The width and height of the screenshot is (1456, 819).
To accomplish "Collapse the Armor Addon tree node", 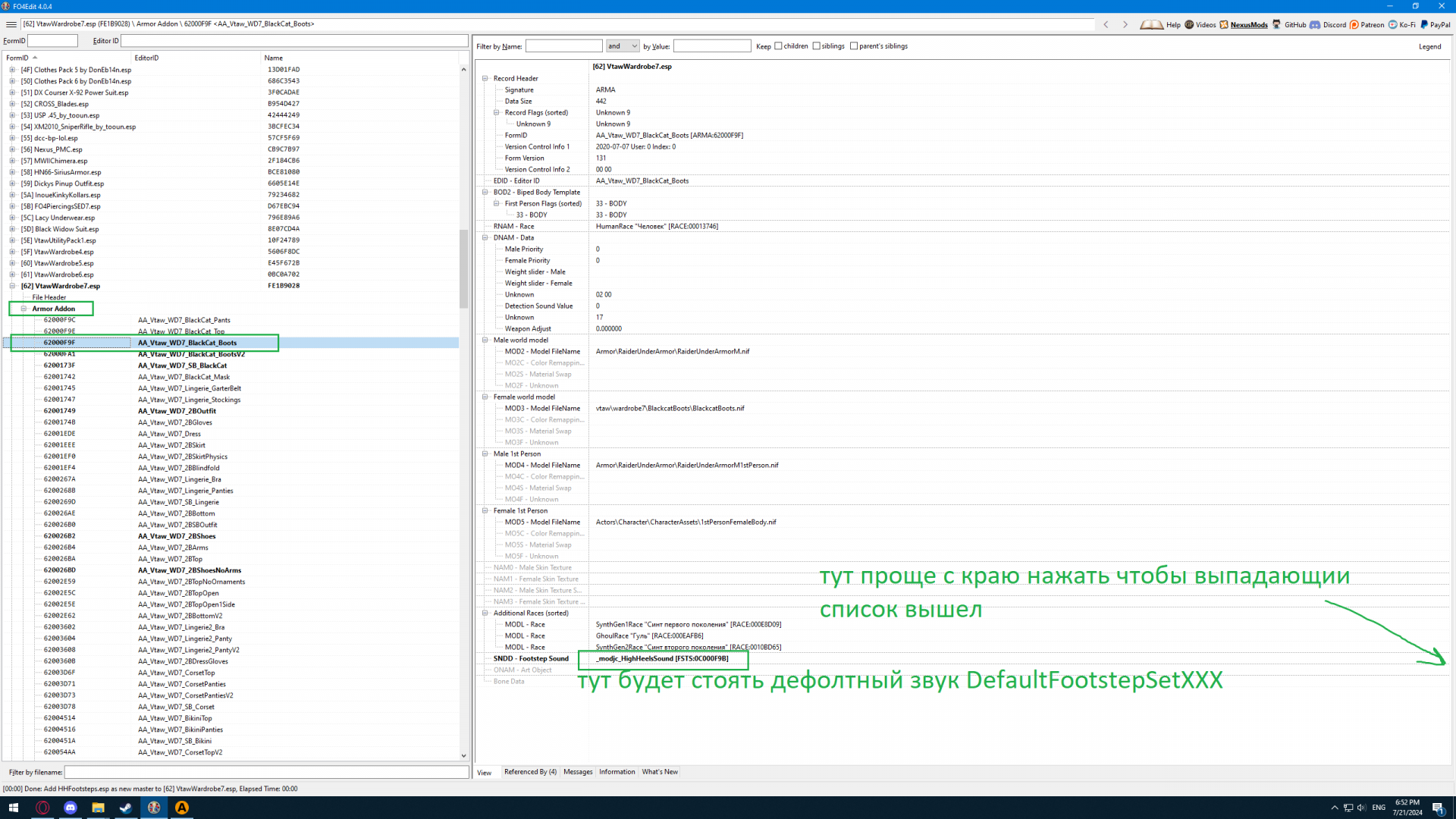I will pyautogui.click(x=24, y=309).
